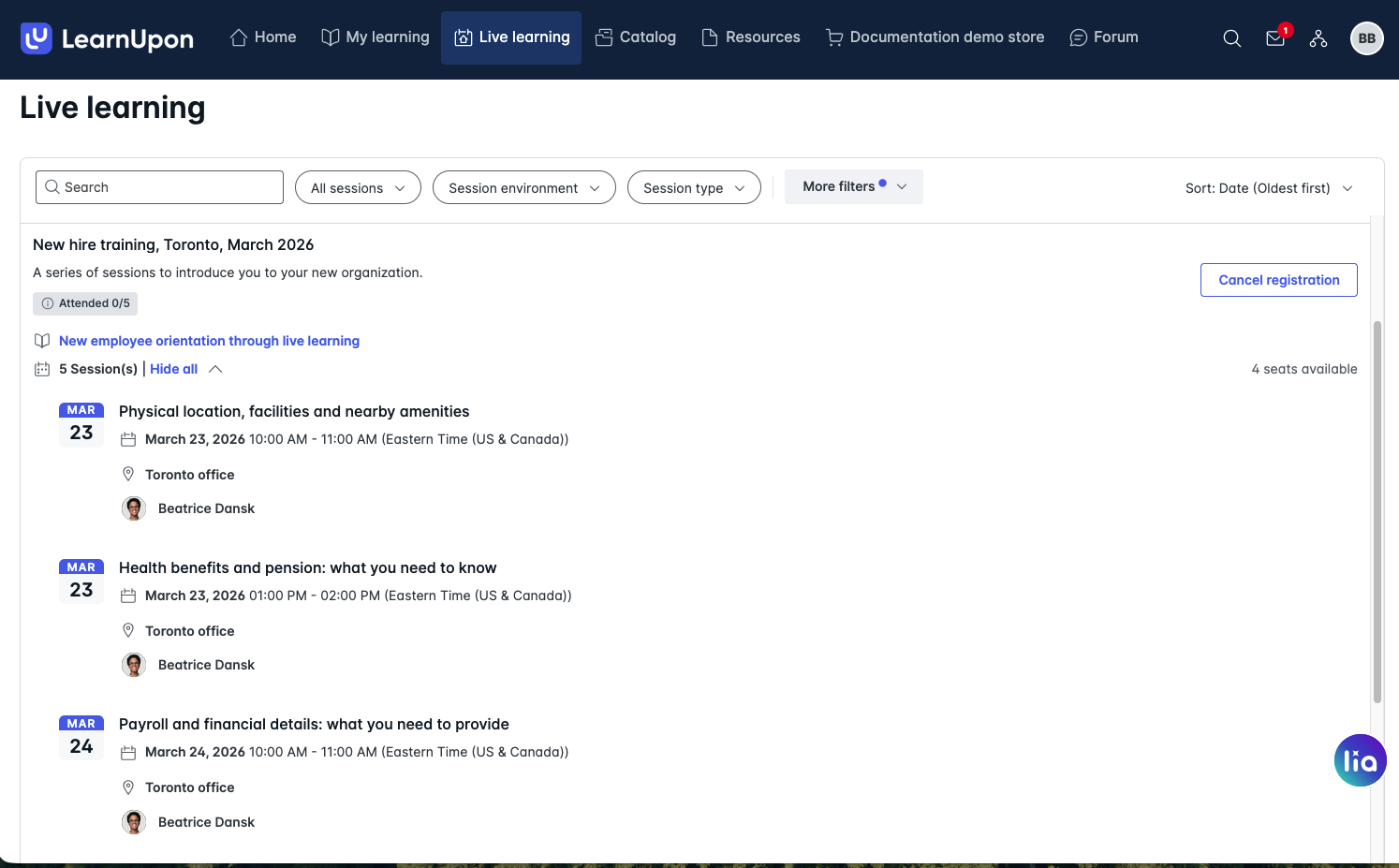Open the Session type filter
Screen dimensions: 1399x868
[x=694, y=187]
